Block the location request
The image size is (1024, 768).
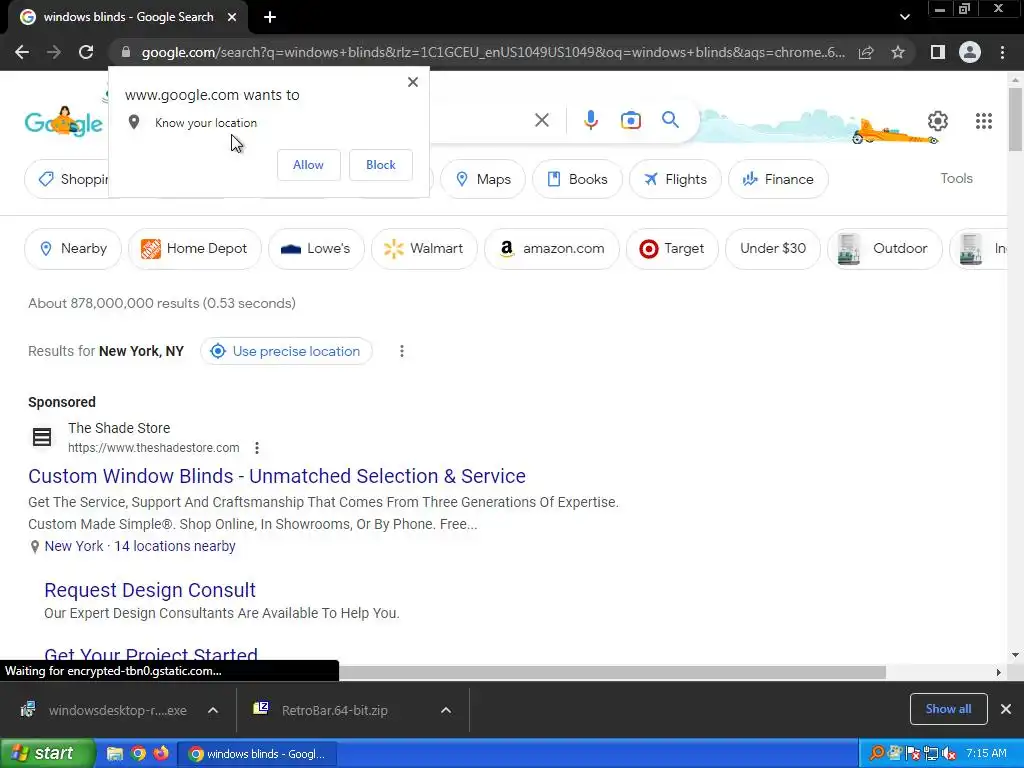point(381,165)
